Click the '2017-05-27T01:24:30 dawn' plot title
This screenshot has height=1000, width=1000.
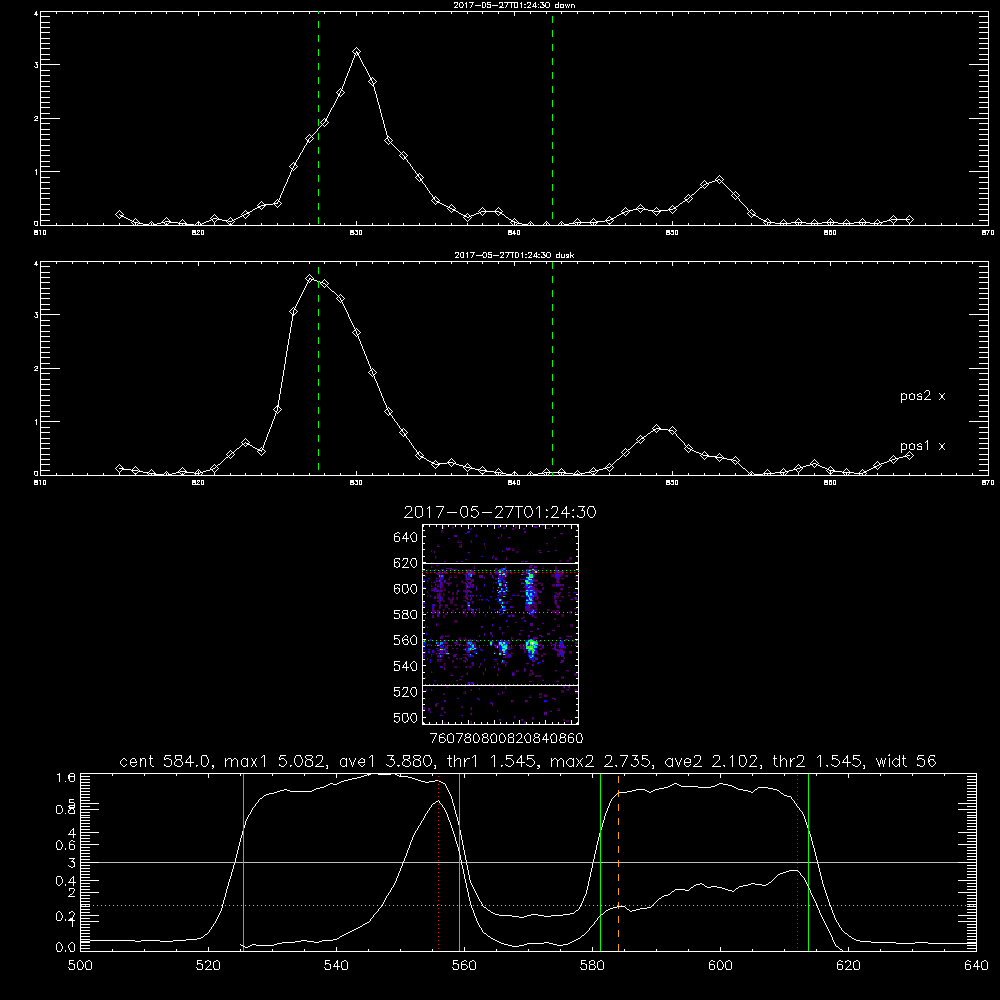pyautogui.click(x=514, y=5)
